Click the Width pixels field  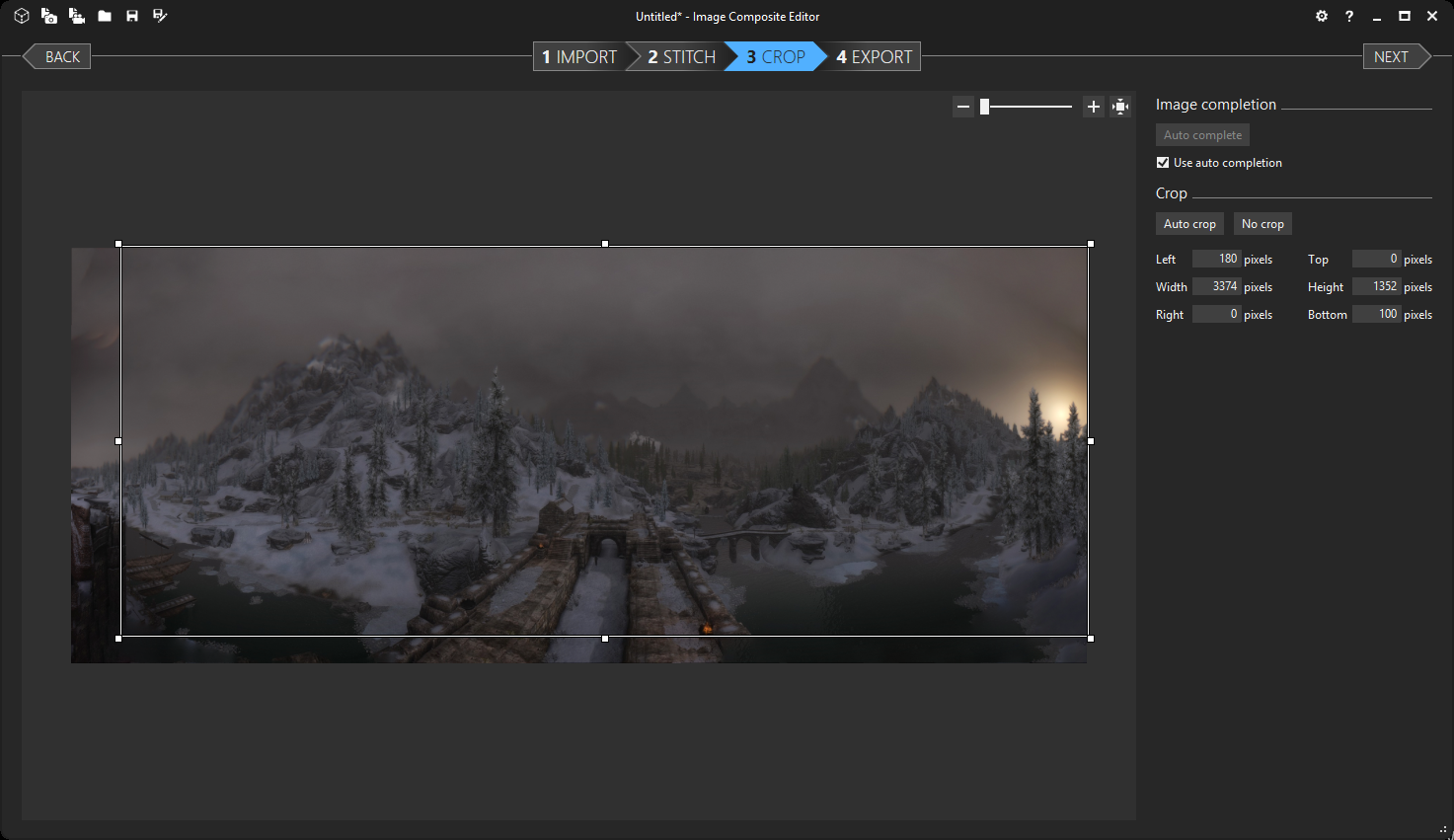1216,286
